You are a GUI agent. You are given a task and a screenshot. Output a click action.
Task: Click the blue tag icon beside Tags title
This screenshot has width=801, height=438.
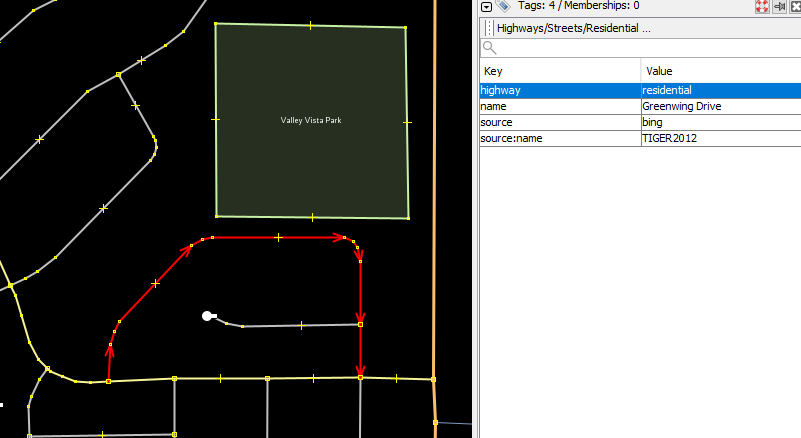(x=503, y=6)
